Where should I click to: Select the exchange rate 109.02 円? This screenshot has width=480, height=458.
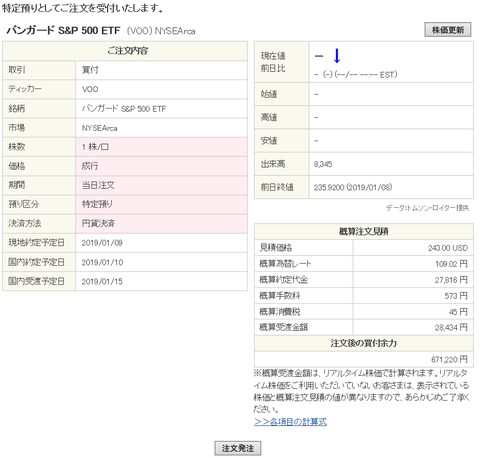coord(451,264)
